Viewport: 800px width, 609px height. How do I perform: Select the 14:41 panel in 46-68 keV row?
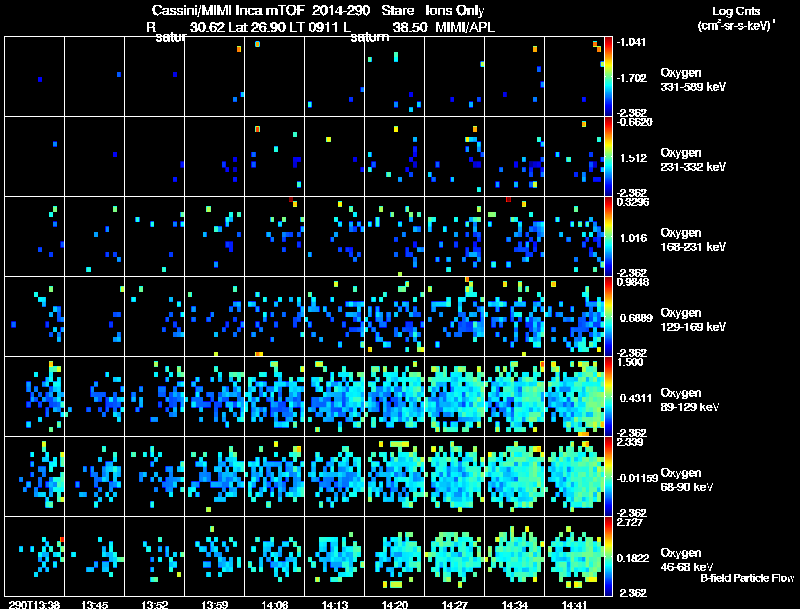tap(574, 556)
